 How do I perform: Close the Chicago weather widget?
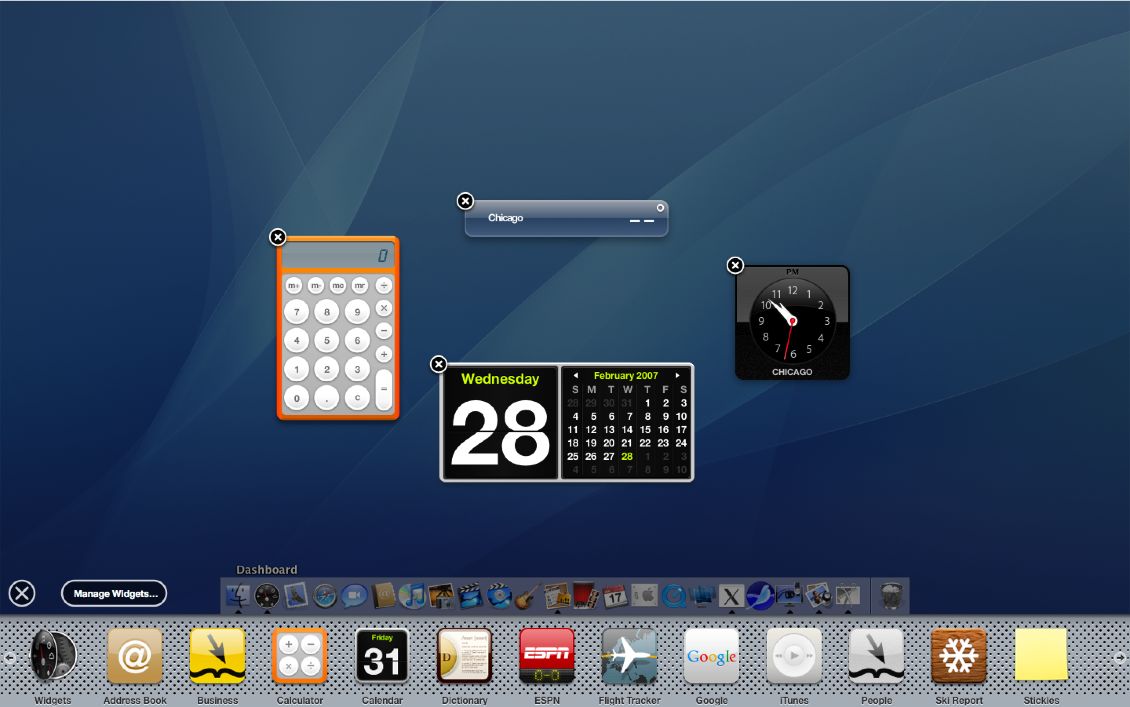coord(466,201)
